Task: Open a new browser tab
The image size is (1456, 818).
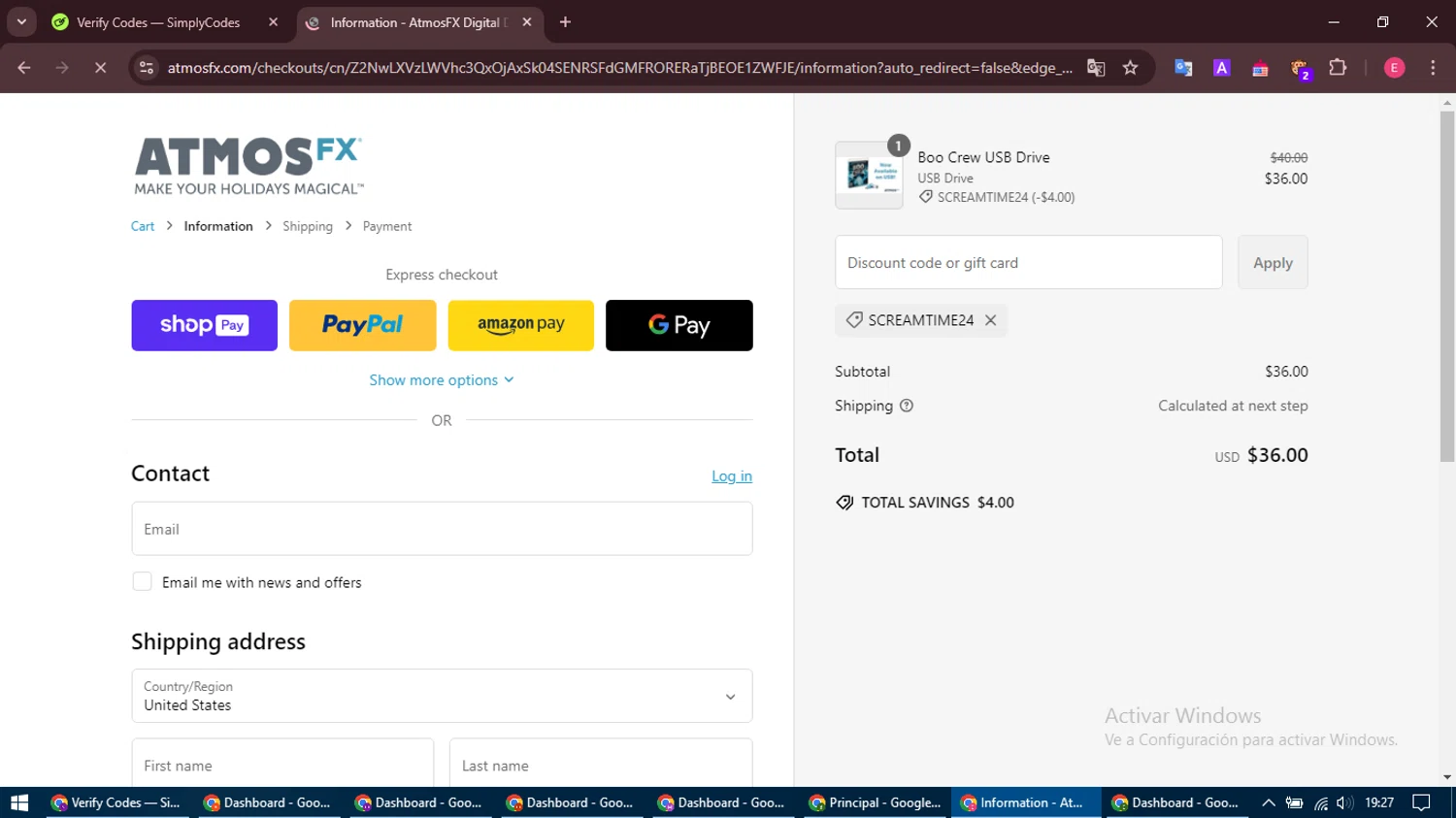Action: (x=565, y=22)
